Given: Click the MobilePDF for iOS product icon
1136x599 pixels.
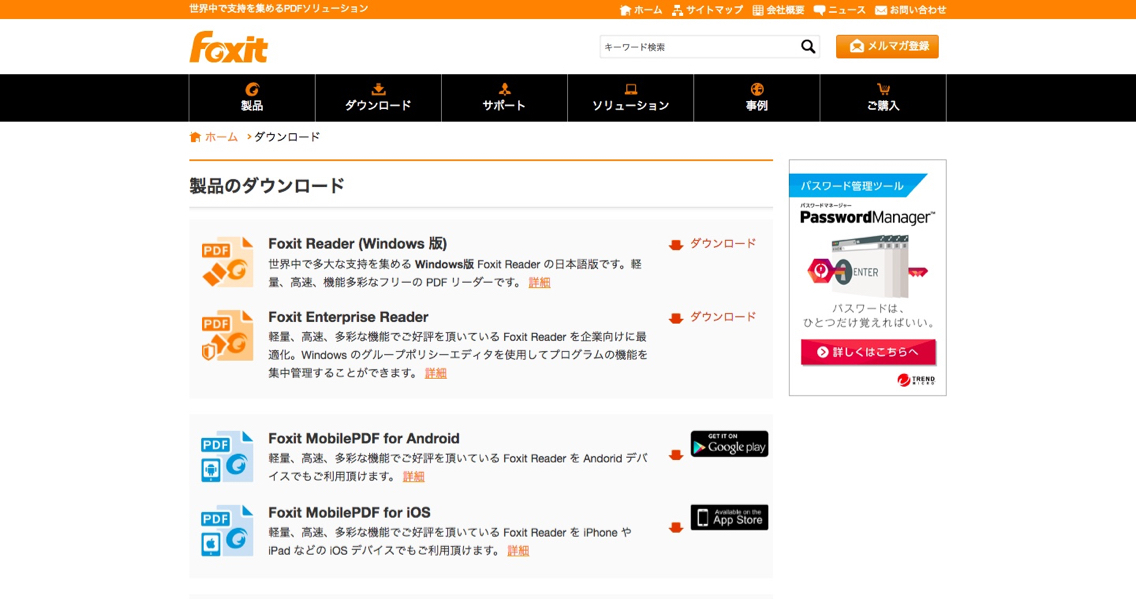Looking at the screenshot, I should tap(227, 530).
